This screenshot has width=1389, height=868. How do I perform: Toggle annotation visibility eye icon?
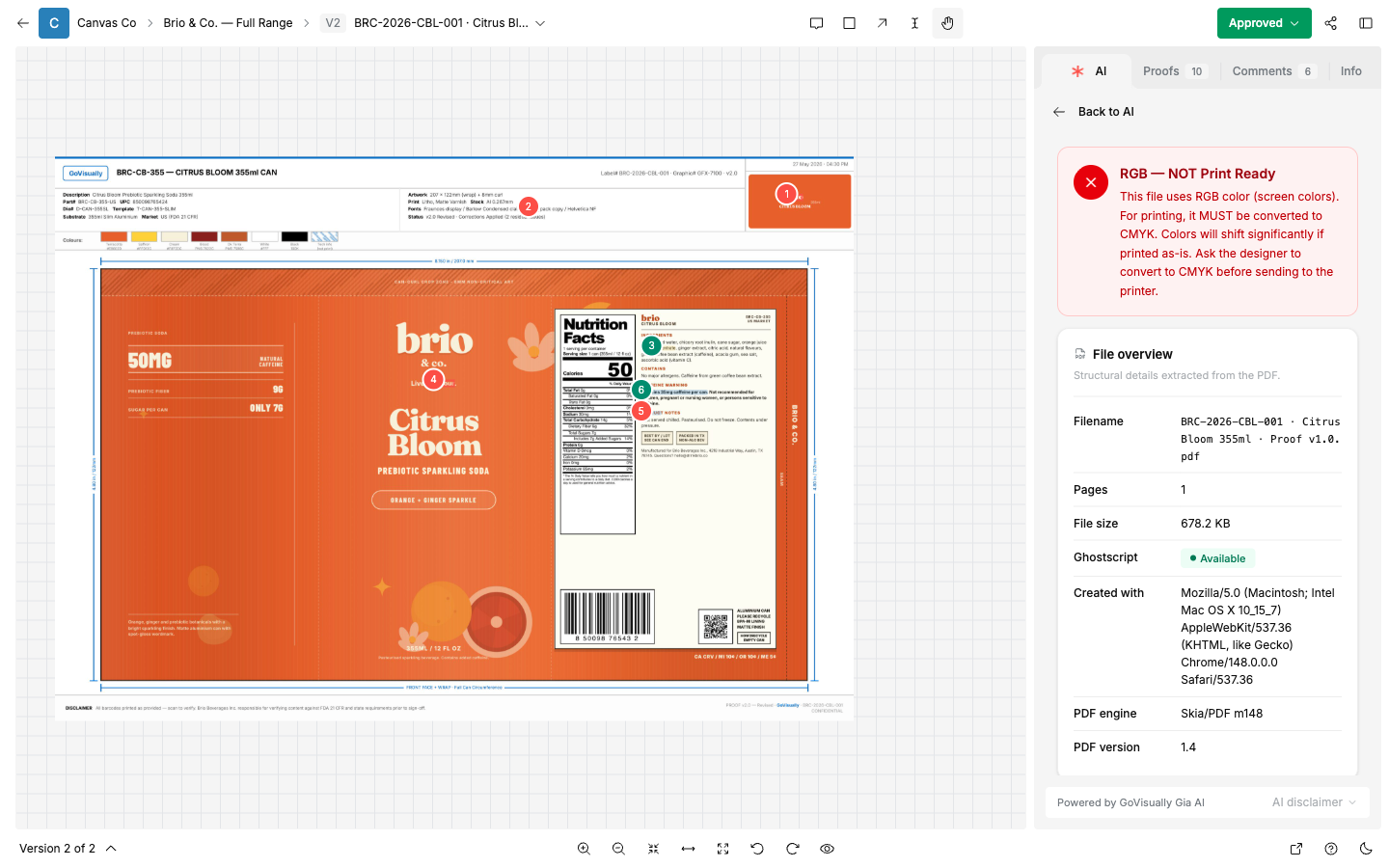[827, 849]
